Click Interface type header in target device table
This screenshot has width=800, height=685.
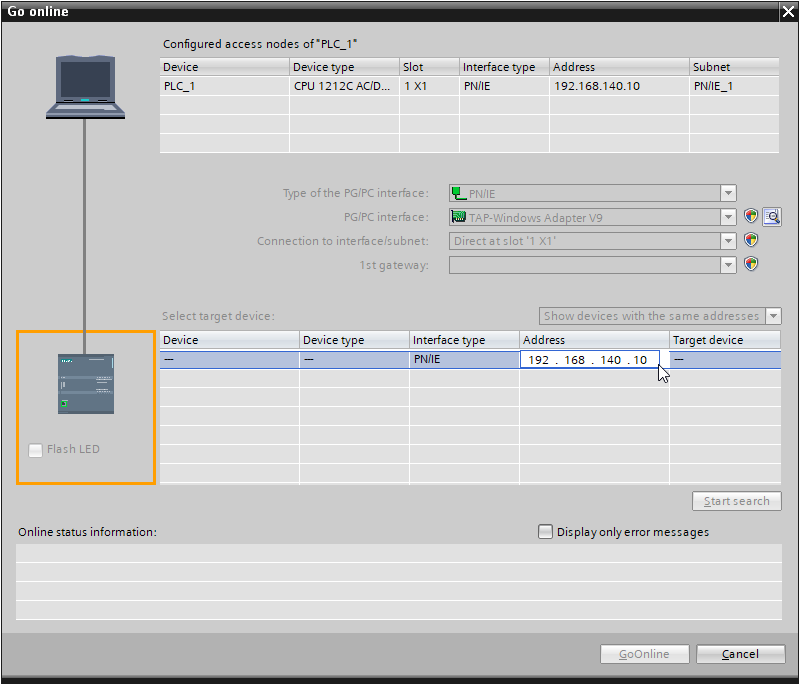[x=464, y=340]
